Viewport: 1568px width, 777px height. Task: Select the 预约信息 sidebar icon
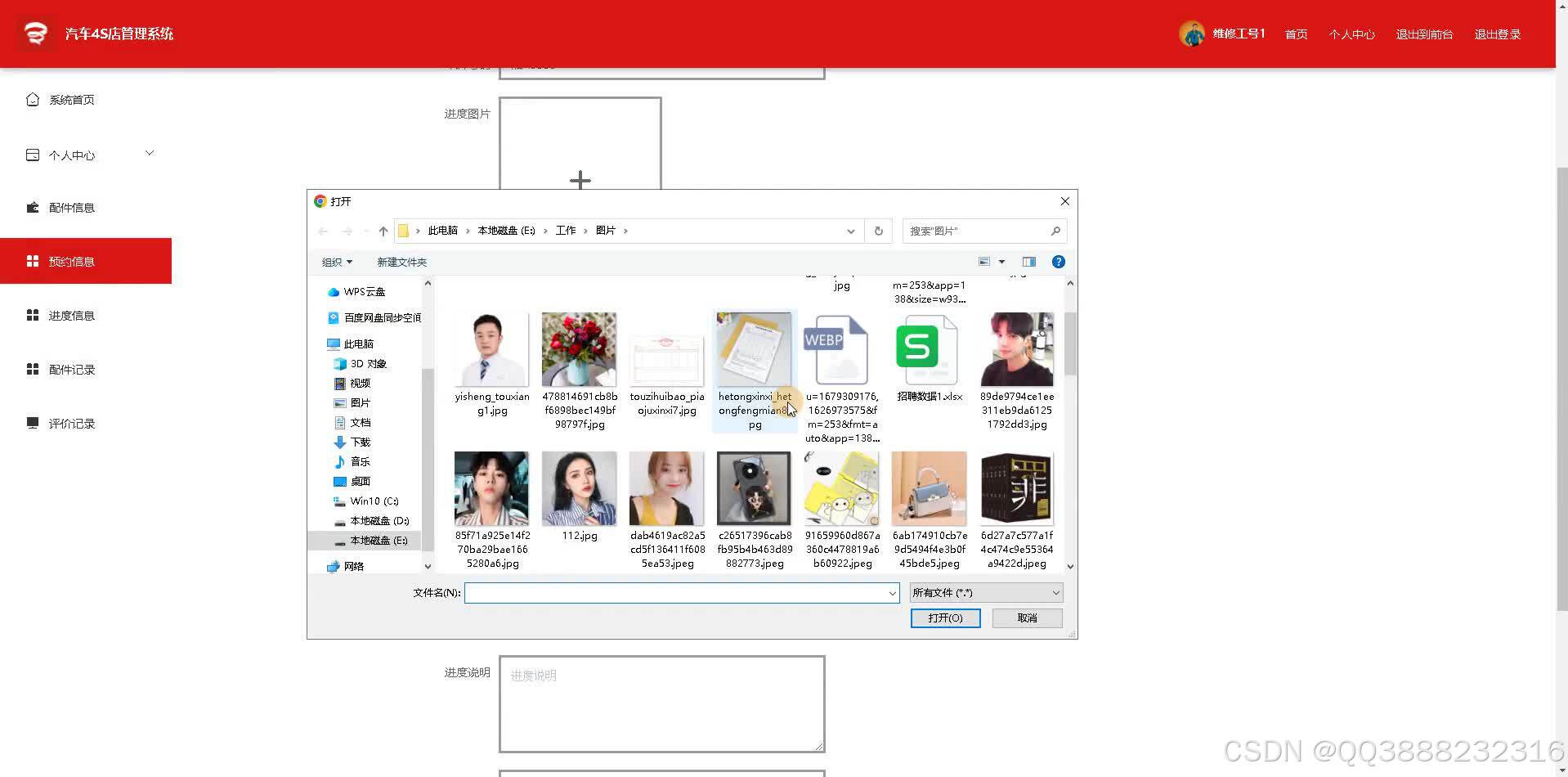[33, 261]
